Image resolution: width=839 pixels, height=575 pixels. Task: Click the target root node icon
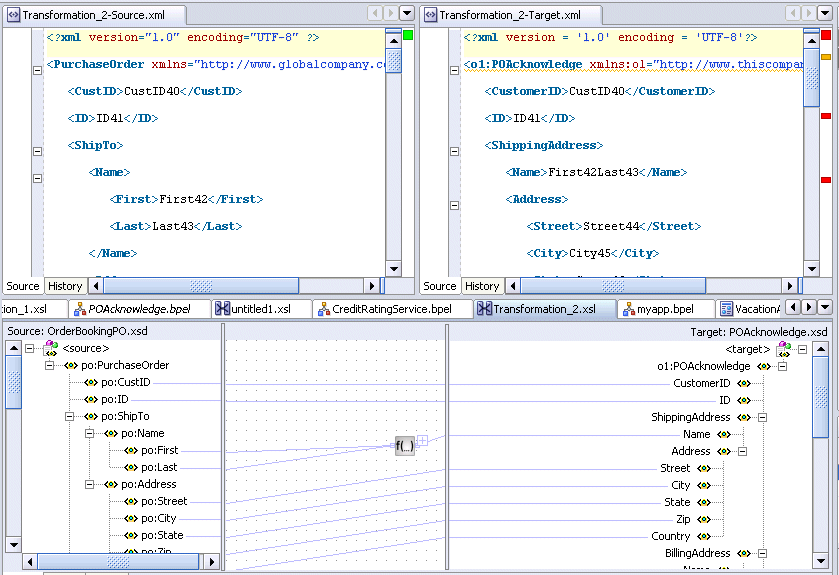783,349
